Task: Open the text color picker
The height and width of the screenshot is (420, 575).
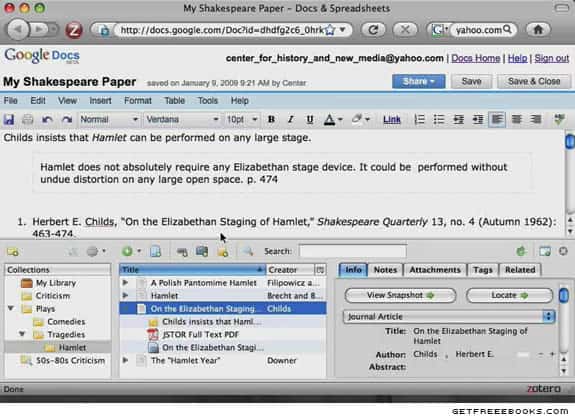Action: [x=333, y=120]
